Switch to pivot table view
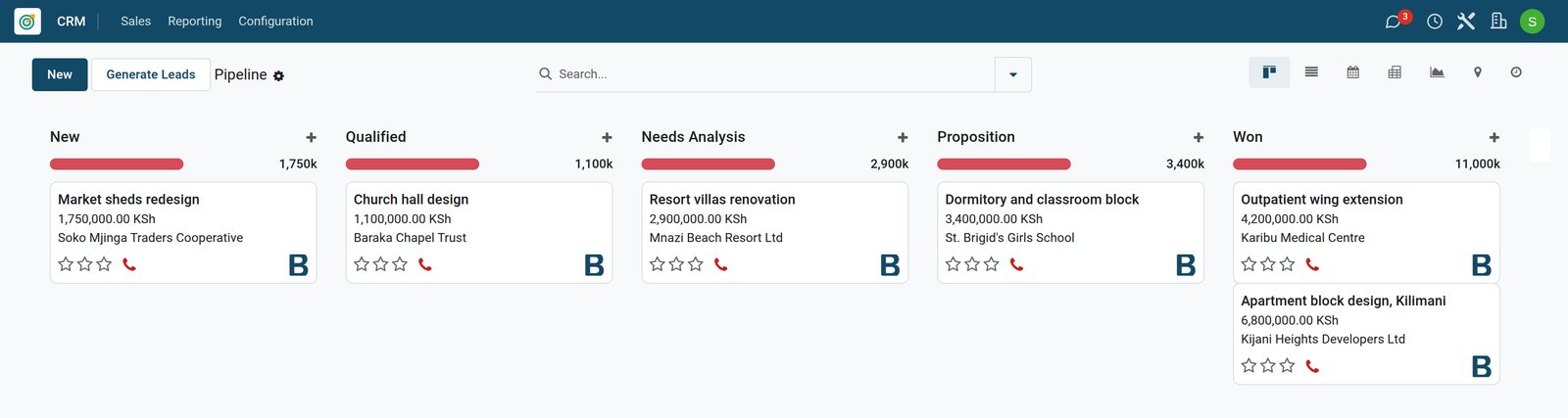 point(1395,72)
